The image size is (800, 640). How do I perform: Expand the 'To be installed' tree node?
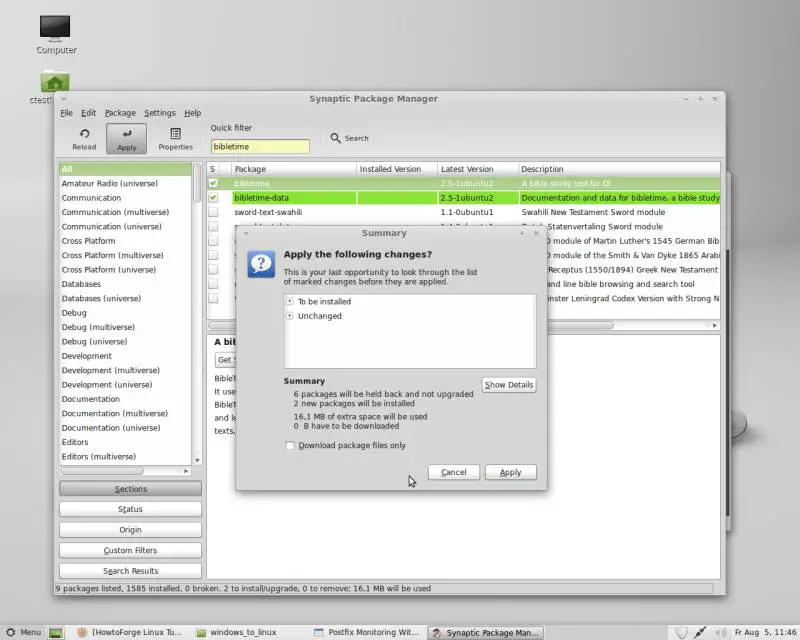pyautogui.click(x=290, y=301)
